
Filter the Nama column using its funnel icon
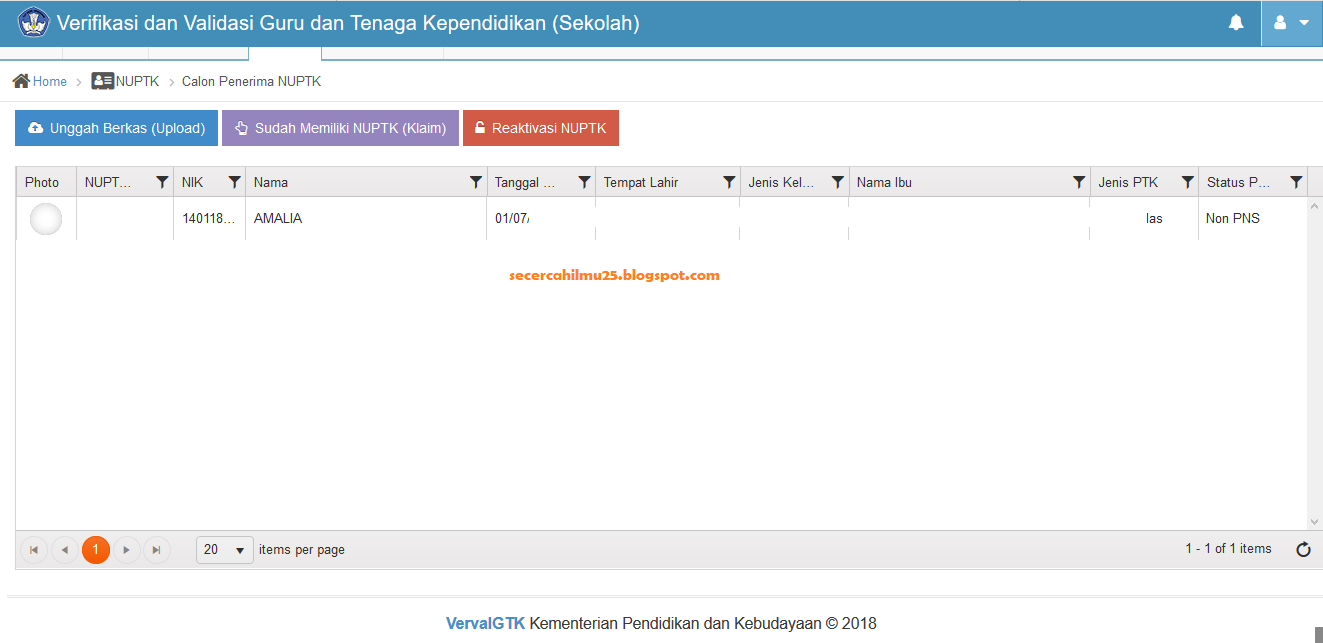[475, 182]
